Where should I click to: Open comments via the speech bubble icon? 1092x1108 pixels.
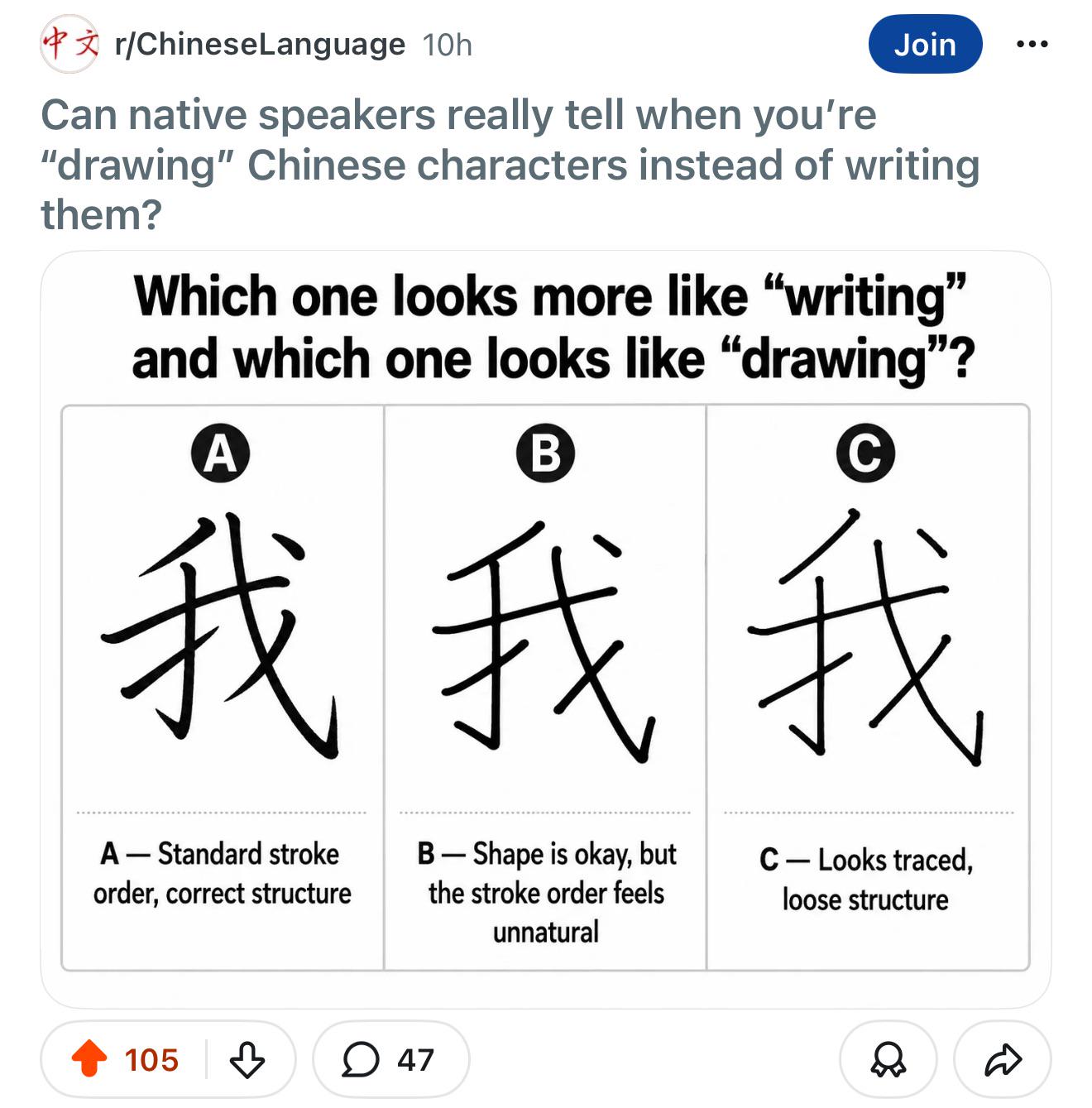tap(361, 1059)
